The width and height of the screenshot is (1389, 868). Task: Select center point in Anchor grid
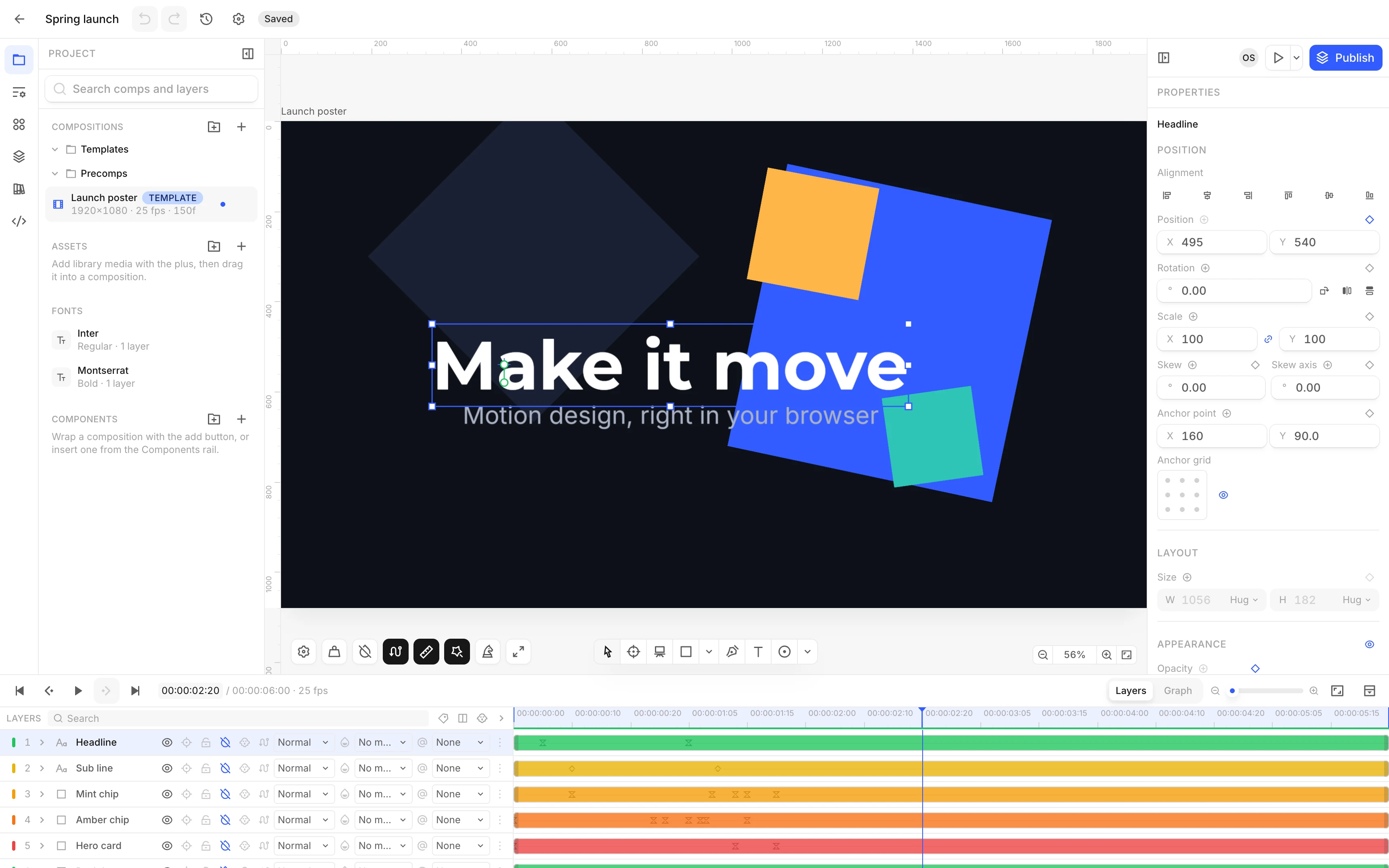[x=1182, y=495]
